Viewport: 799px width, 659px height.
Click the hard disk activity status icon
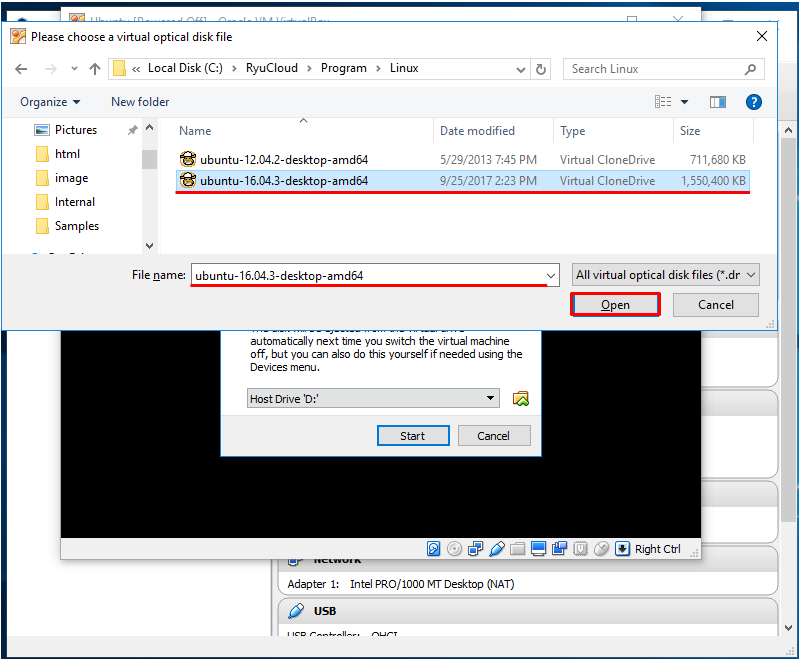click(433, 548)
